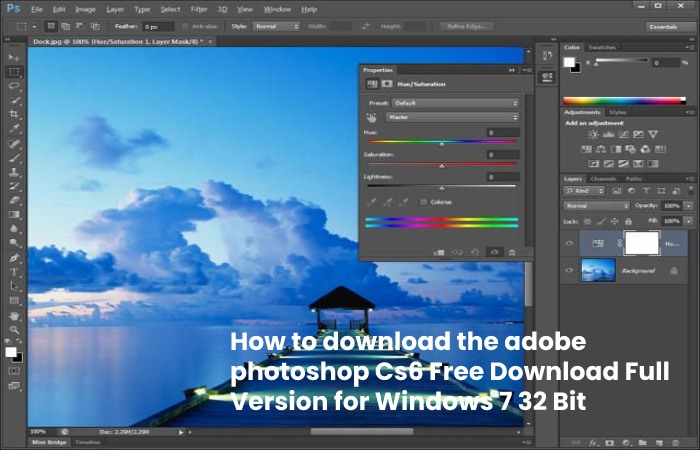Select the Rectangular Marquee tool in toolbox
This screenshot has width=700, height=450.
(x=14, y=72)
